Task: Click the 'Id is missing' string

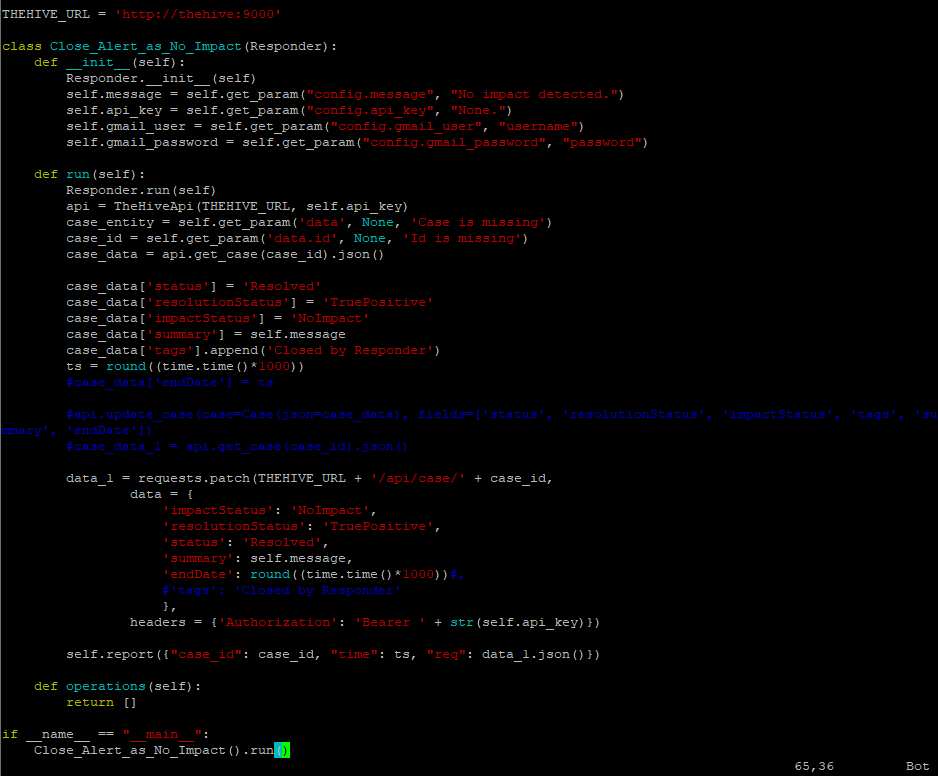Action: [x=462, y=239]
